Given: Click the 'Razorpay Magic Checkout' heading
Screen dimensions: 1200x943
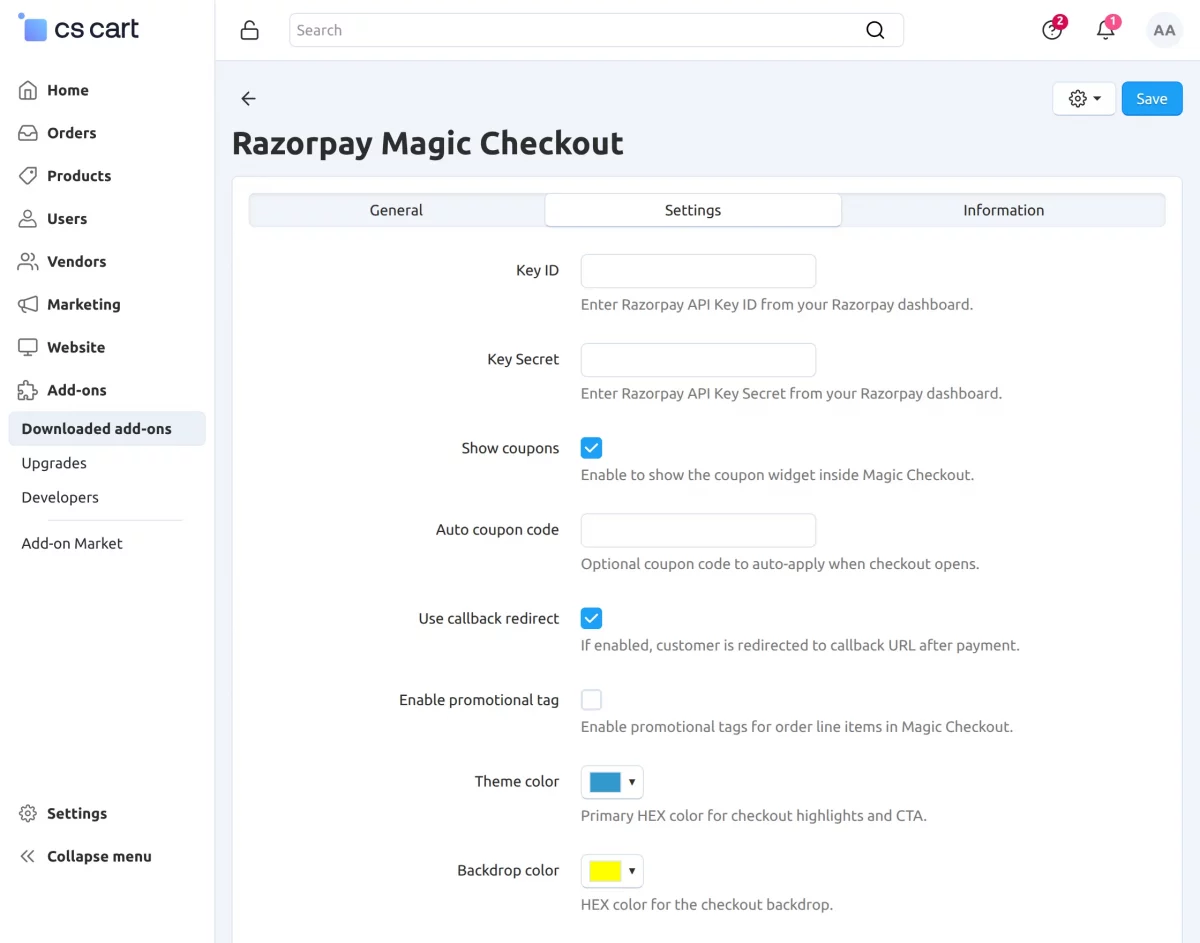Looking at the screenshot, I should (x=428, y=144).
